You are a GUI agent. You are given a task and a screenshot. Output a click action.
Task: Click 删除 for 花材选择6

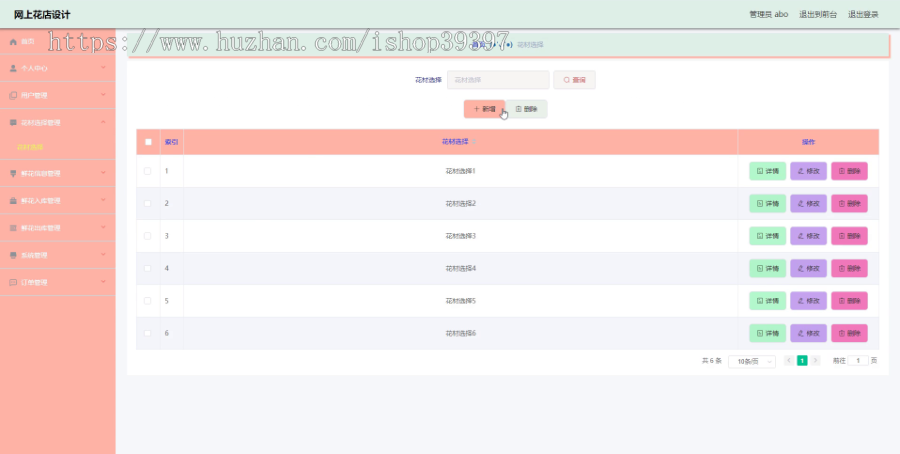pyautogui.click(x=849, y=333)
